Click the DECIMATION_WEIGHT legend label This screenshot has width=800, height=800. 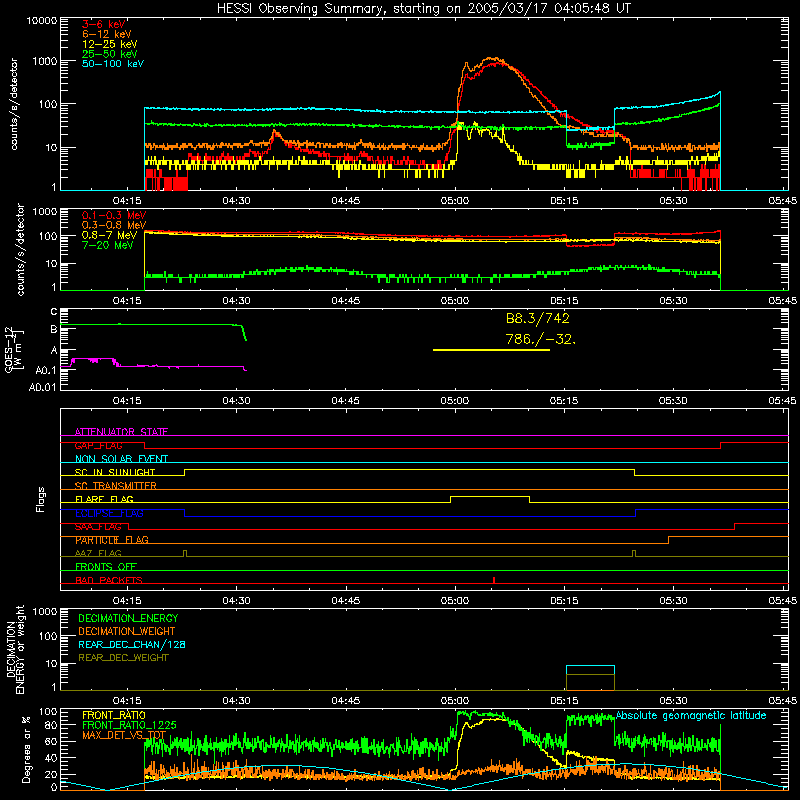point(127,631)
